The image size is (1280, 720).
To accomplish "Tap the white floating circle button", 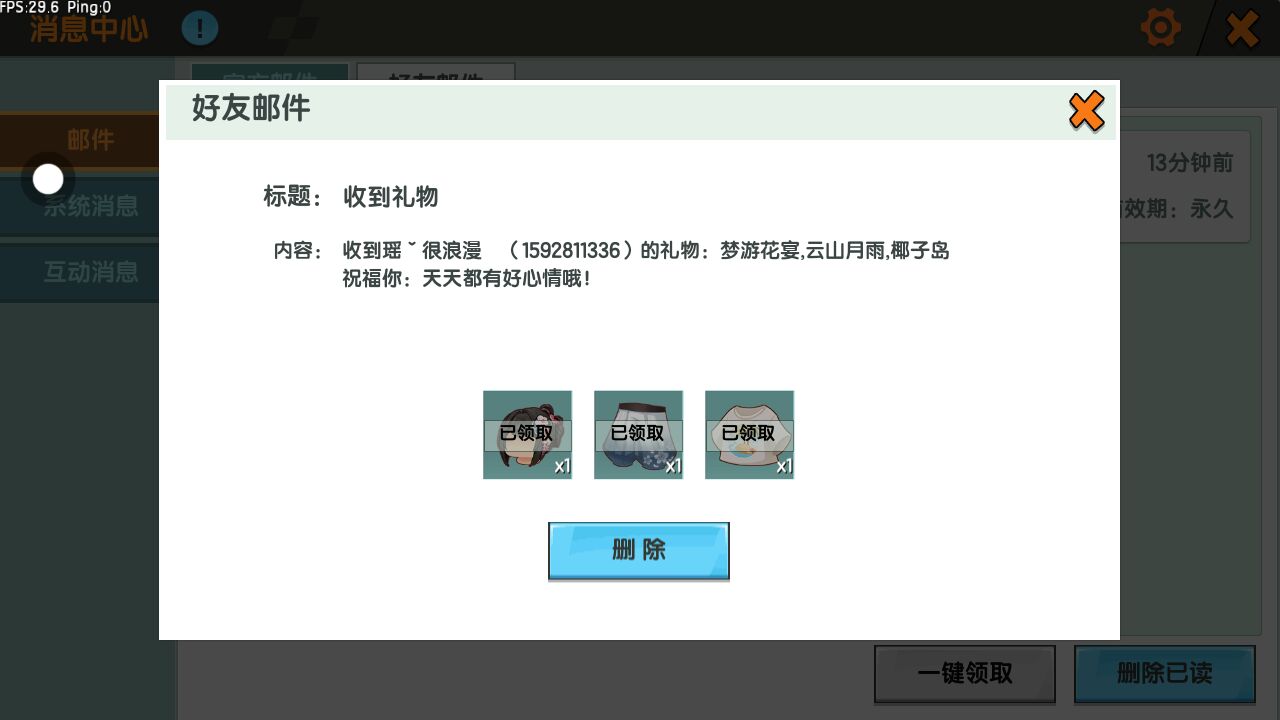I will pyautogui.click(x=48, y=180).
